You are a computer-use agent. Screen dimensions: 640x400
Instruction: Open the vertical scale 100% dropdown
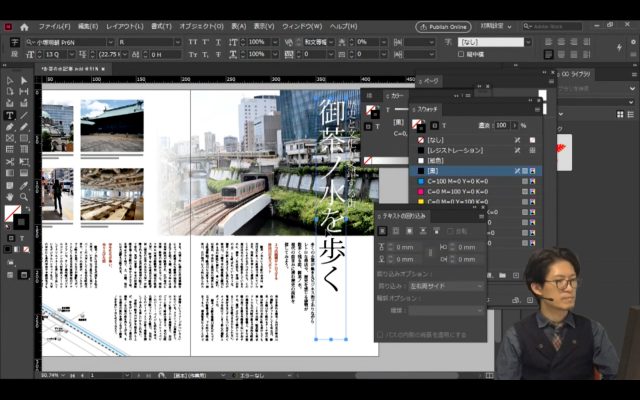click(275, 42)
